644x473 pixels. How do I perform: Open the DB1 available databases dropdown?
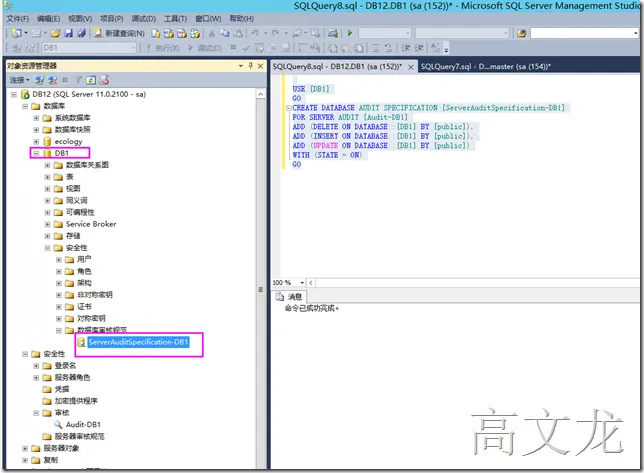(x=133, y=48)
